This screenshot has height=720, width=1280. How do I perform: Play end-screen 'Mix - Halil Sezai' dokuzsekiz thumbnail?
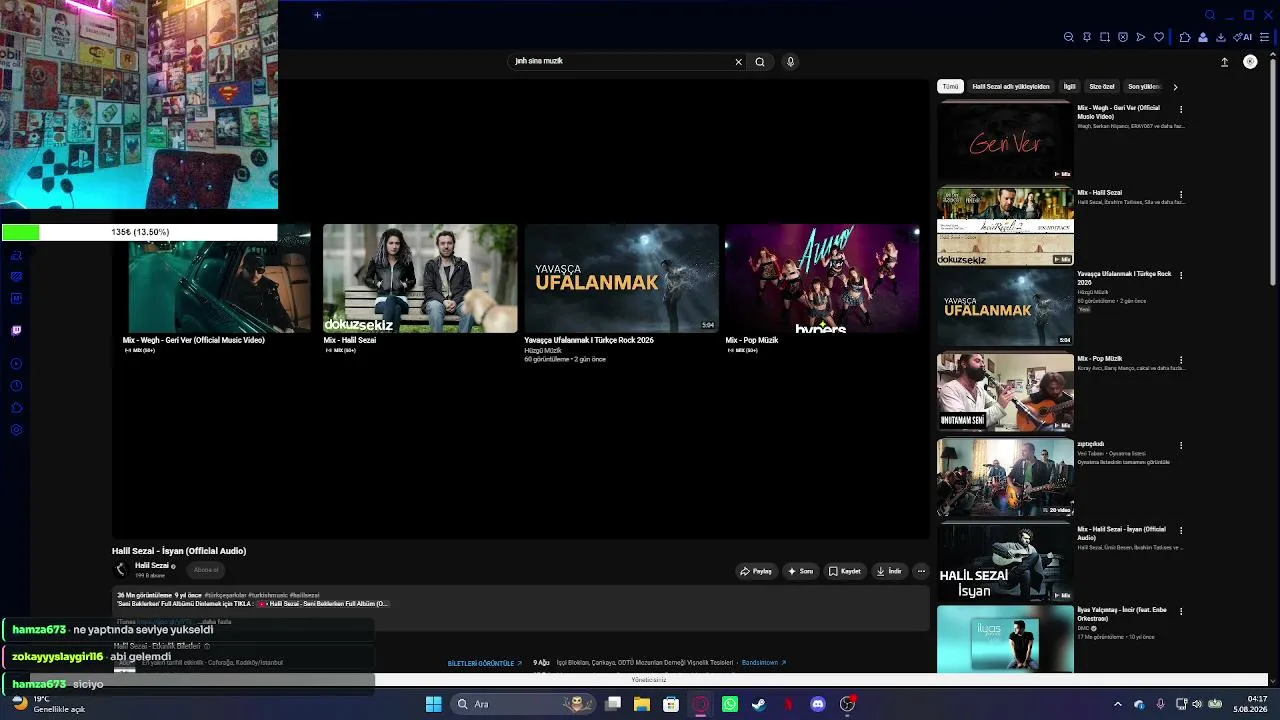[x=420, y=278]
